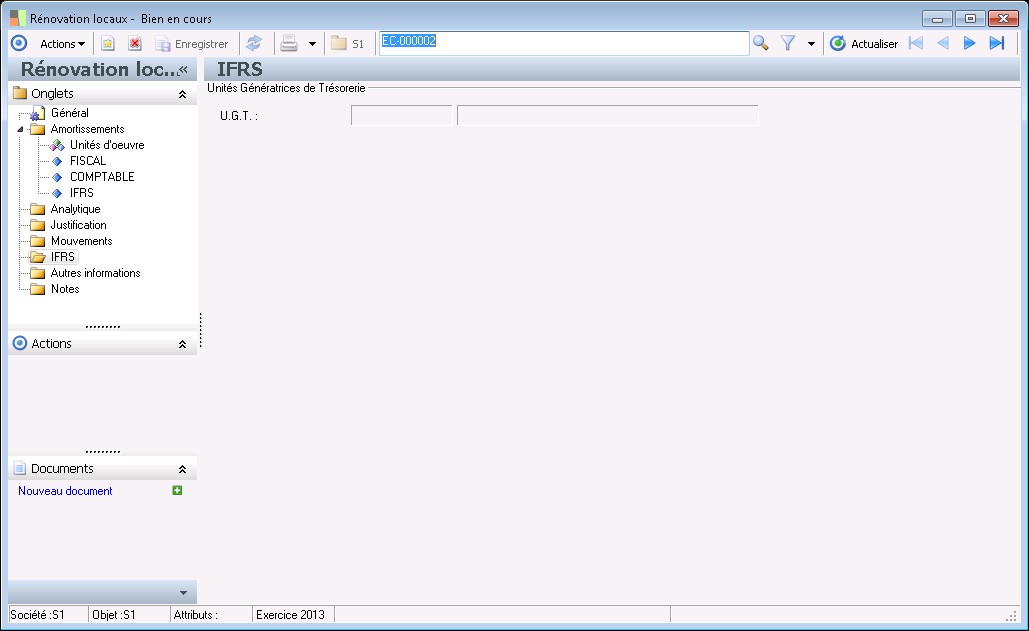The width and height of the screenshot is (1029, 631).
Task: Click the vertical dotted pane splitter handle
Action: point(200,330)
